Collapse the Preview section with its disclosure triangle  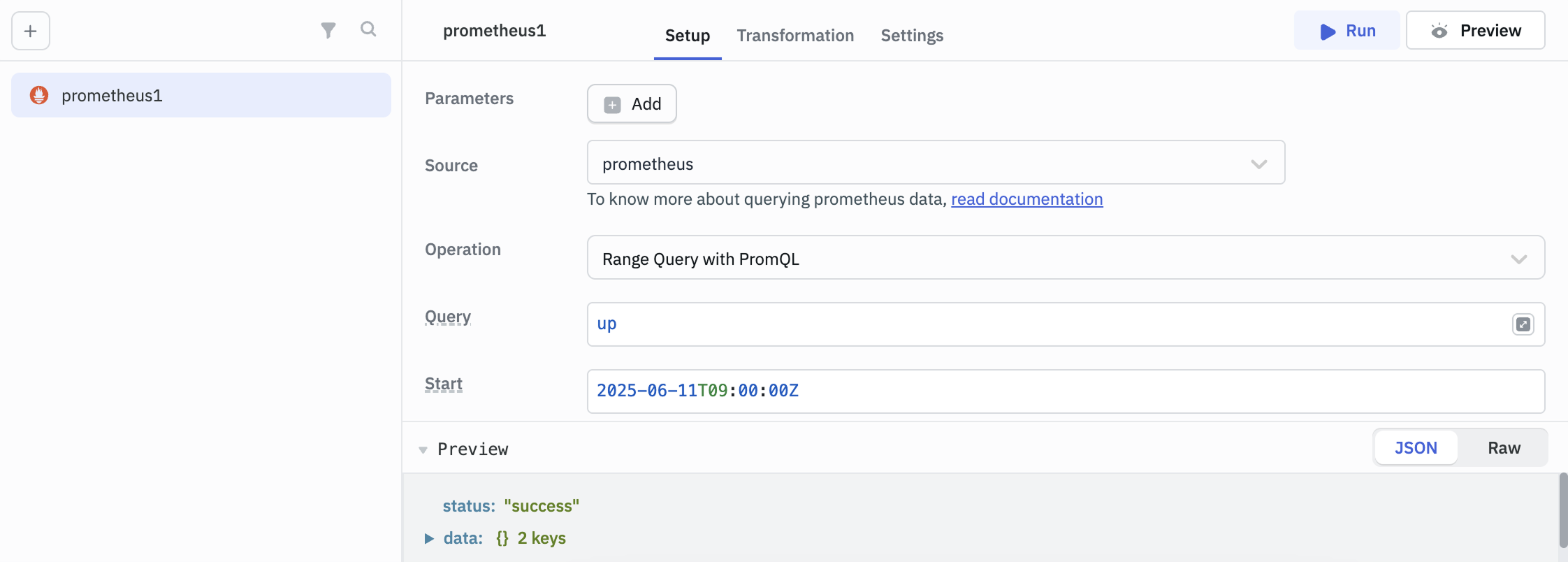coord(423,449)
